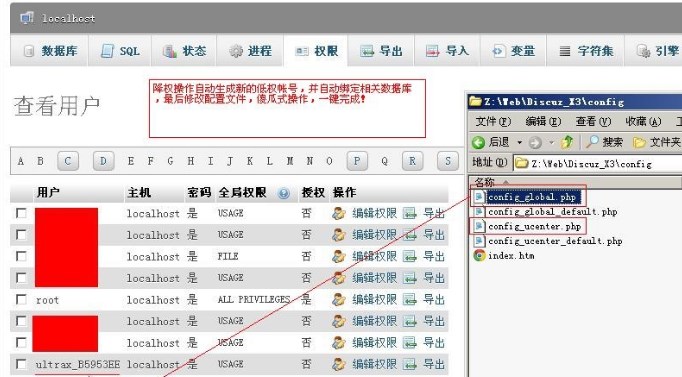The height and width of the screenshot is (377, 682).
Task: Open the 查看(V) menu in Explorer
Action: 593,121
